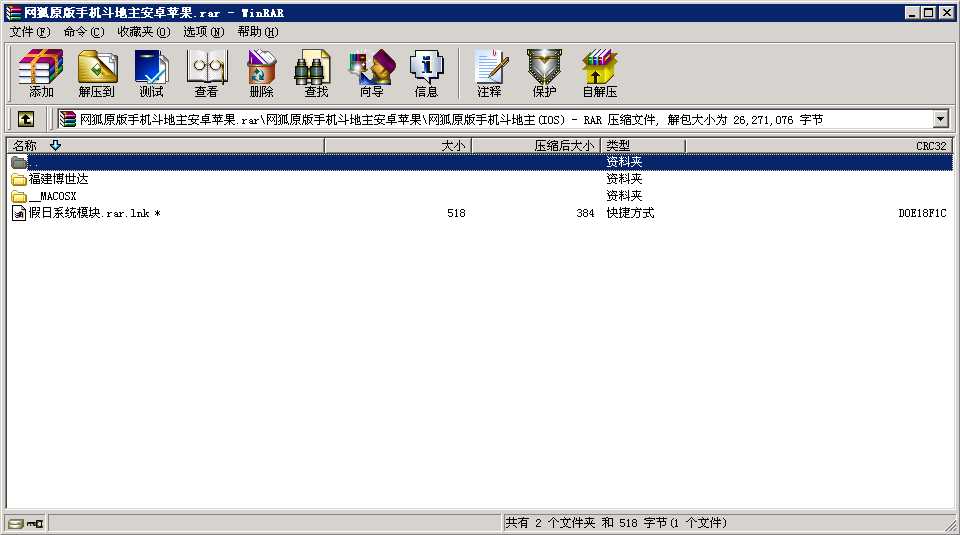Sort by Type (类型) column header
Image resolution: width=960 pixels, height=535 pixels.
pyautogui.click(x=643, y=145)
